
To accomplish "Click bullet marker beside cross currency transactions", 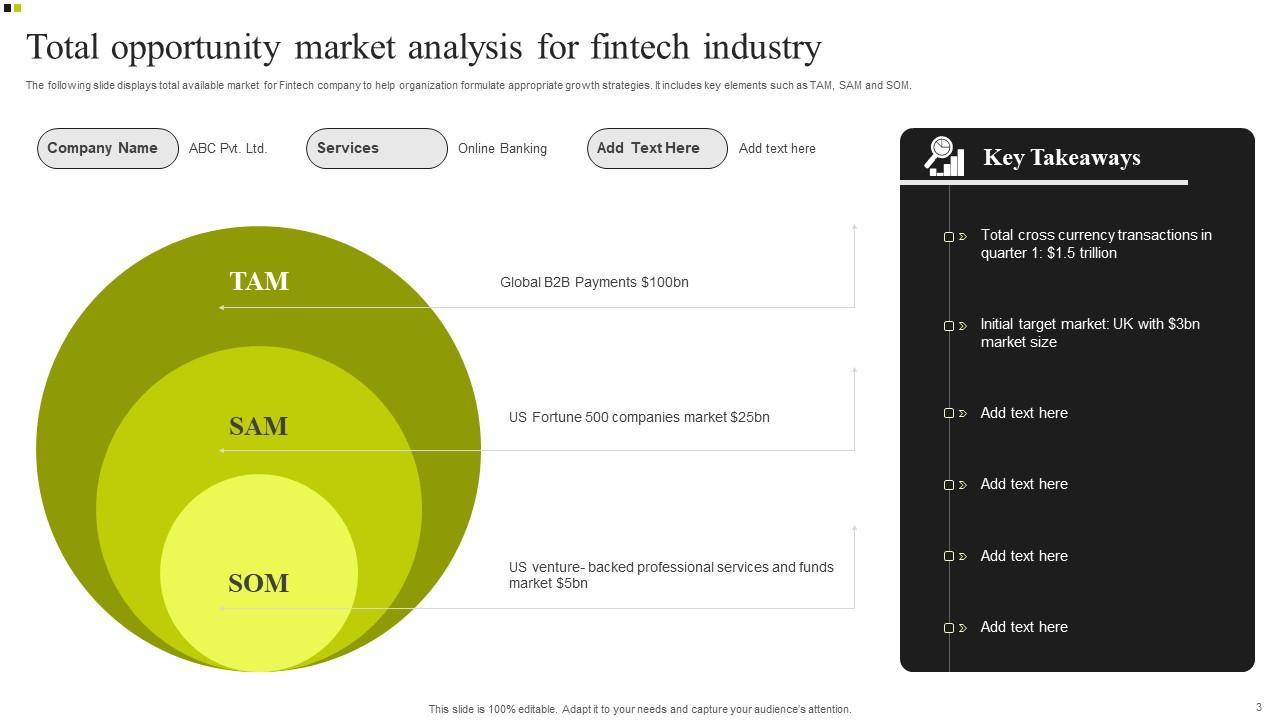I will click(x=949, y=237).
